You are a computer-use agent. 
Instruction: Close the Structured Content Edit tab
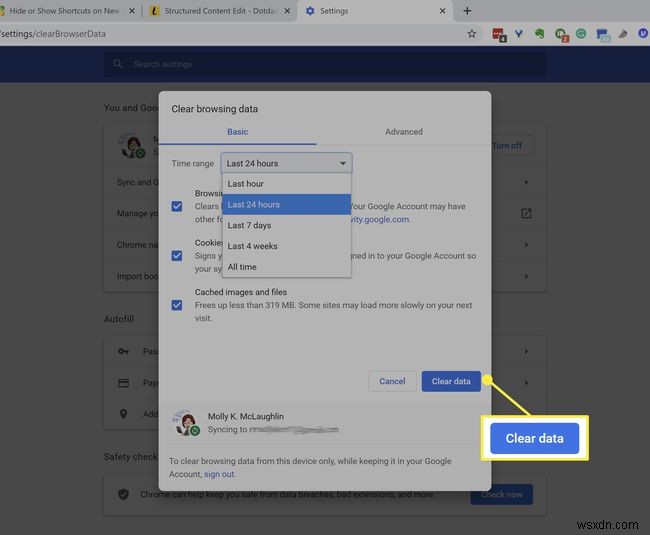click(x=287, y=11)
